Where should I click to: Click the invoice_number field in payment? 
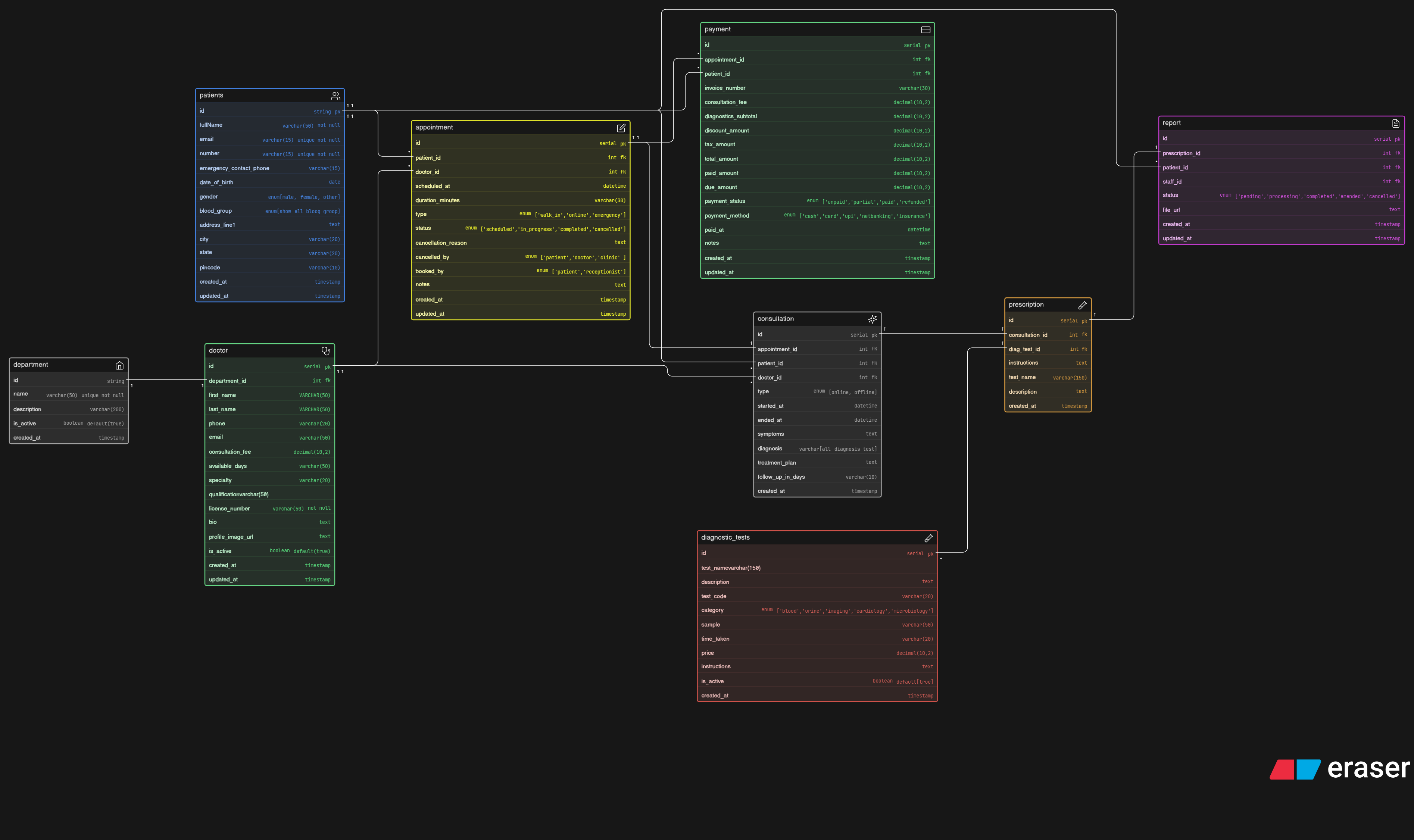[725, 88]
